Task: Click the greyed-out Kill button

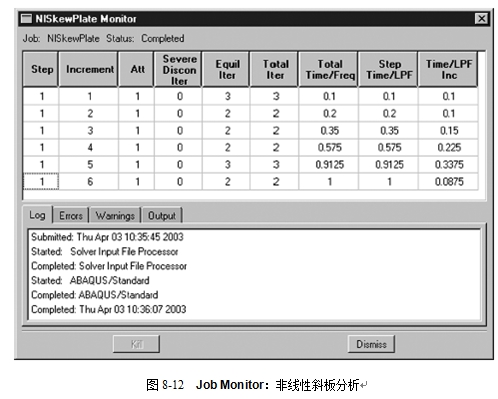Action: 136,344
